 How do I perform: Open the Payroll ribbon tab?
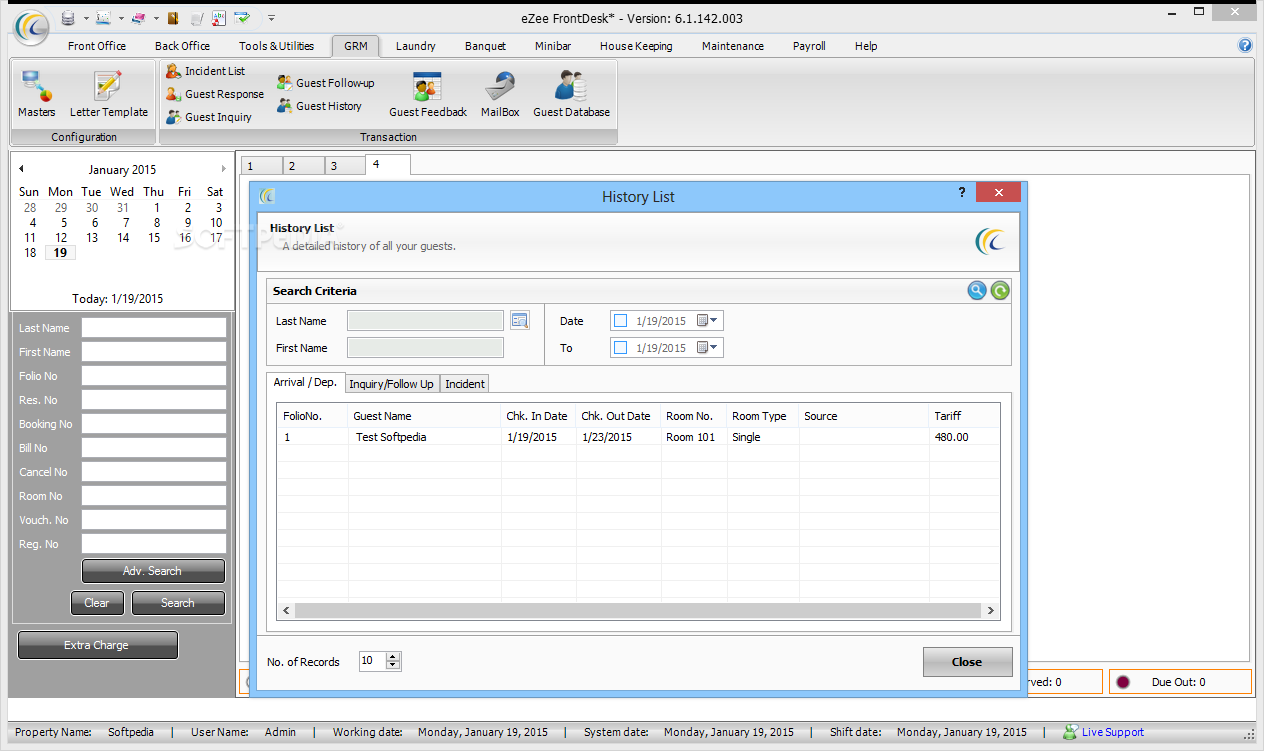pyautogui.click(x=809, y=46)
